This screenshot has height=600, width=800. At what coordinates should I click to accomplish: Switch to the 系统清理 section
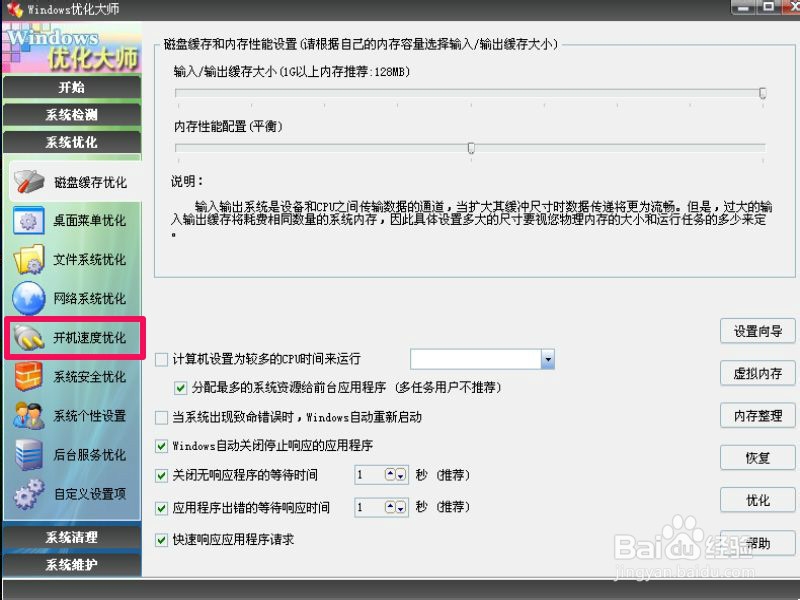click(70, 538)
